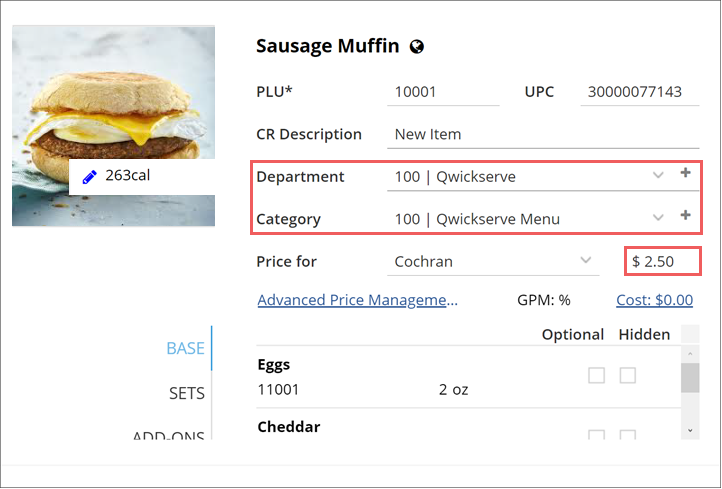Check the Hidden box for Eggs

pos(628,375)
